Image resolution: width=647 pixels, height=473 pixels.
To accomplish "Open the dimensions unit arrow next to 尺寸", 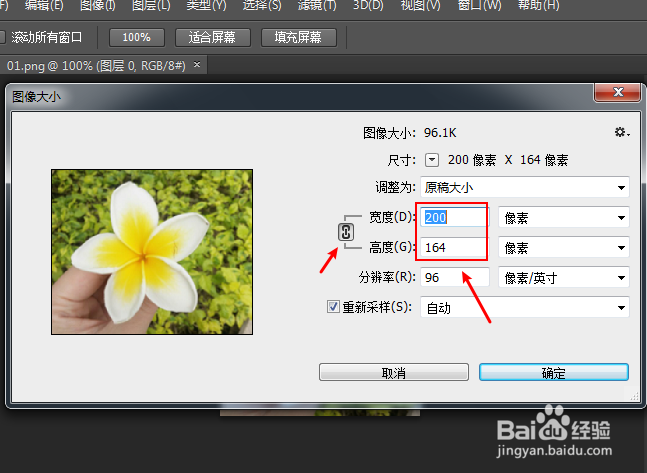I will coord(432,160).
